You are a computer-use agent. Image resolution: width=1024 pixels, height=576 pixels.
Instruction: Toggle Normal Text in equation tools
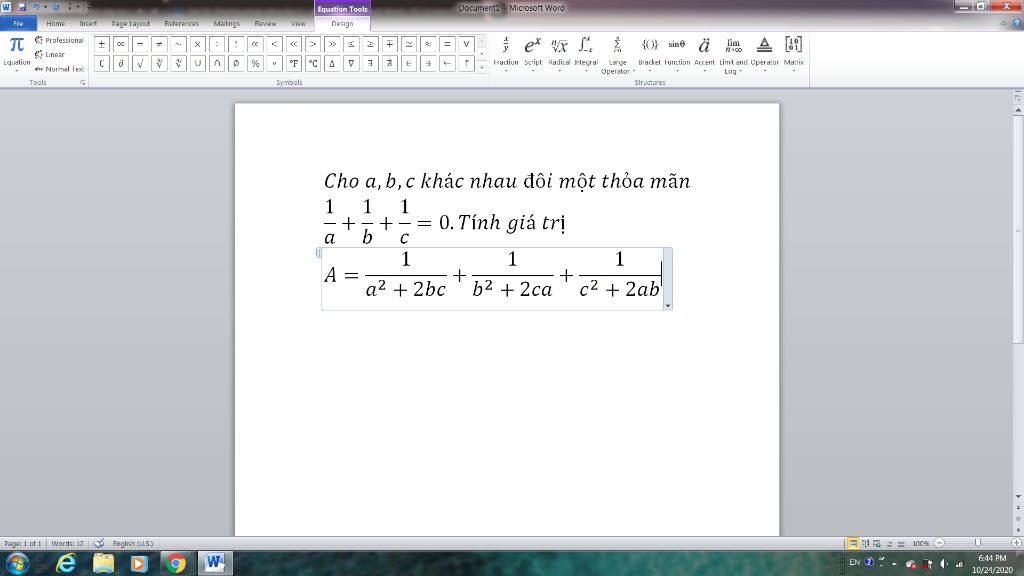pyautogui.click(x=59, y=69)
